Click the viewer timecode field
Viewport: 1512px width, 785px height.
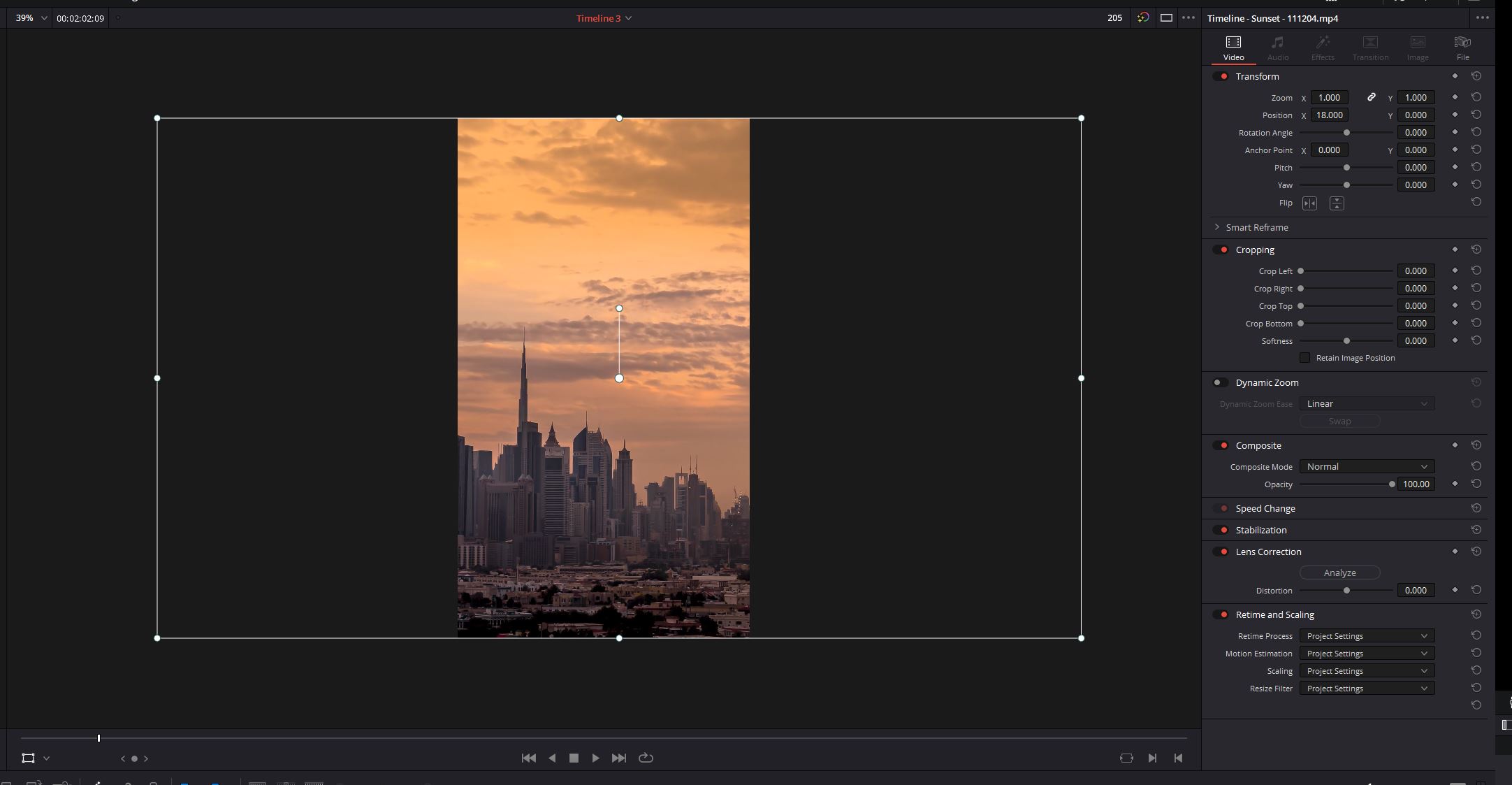80,18
